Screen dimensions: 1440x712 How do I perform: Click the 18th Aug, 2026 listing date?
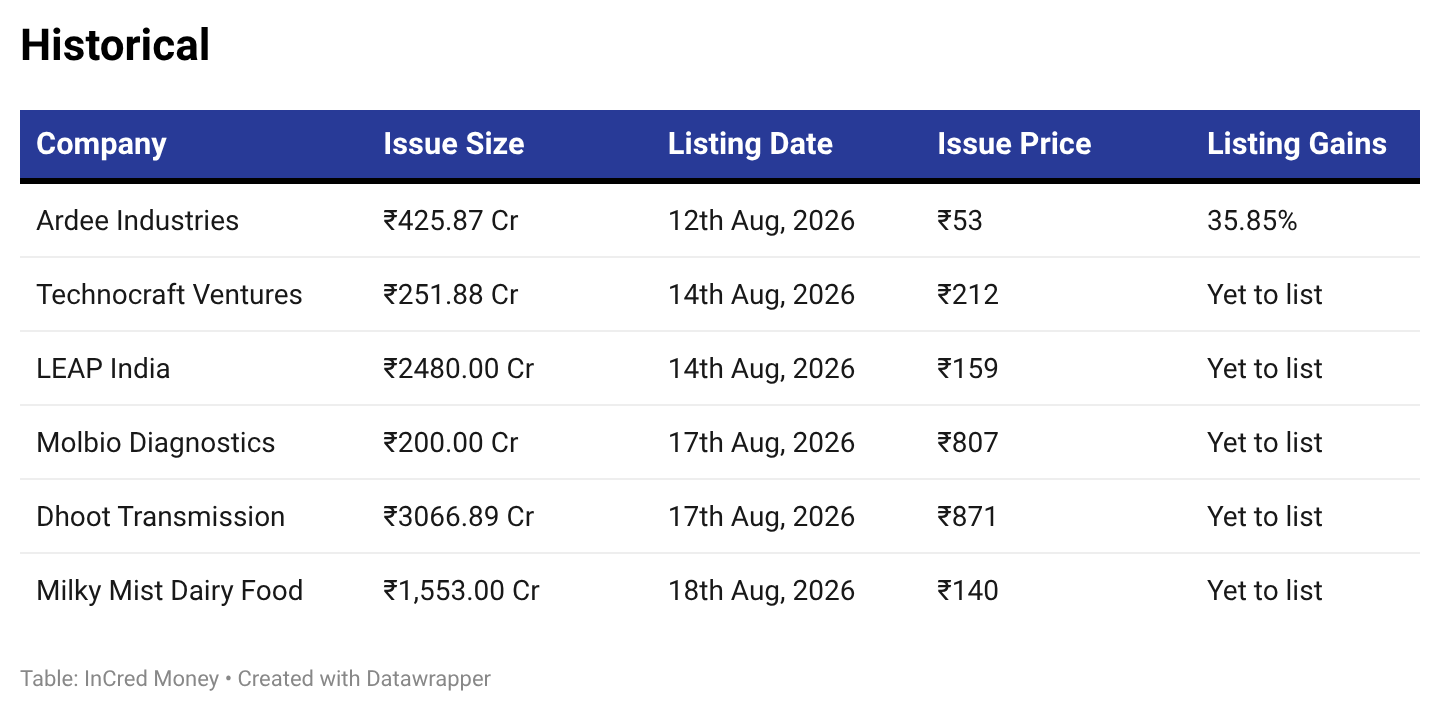(761, 590)
